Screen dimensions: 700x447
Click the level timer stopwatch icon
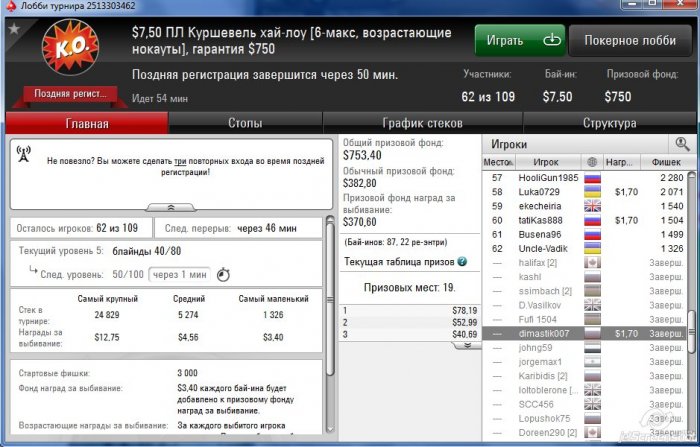223,274
